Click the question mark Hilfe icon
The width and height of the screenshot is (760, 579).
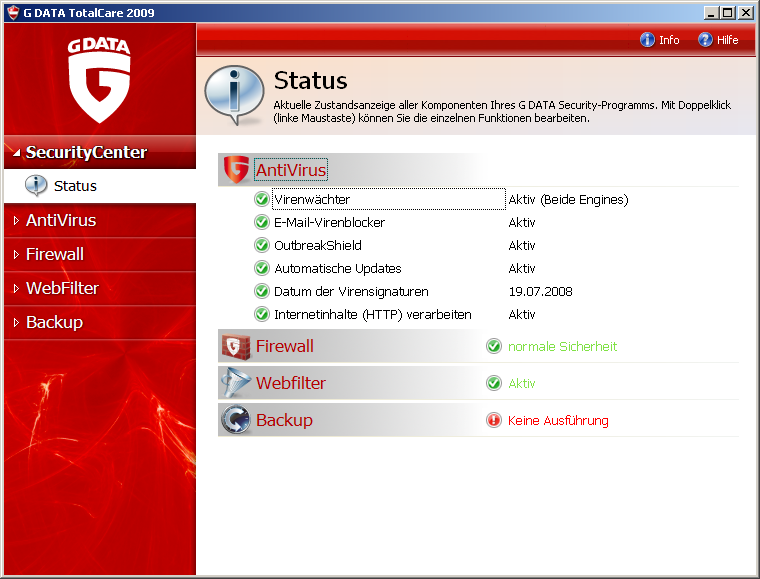pos(705,40)
